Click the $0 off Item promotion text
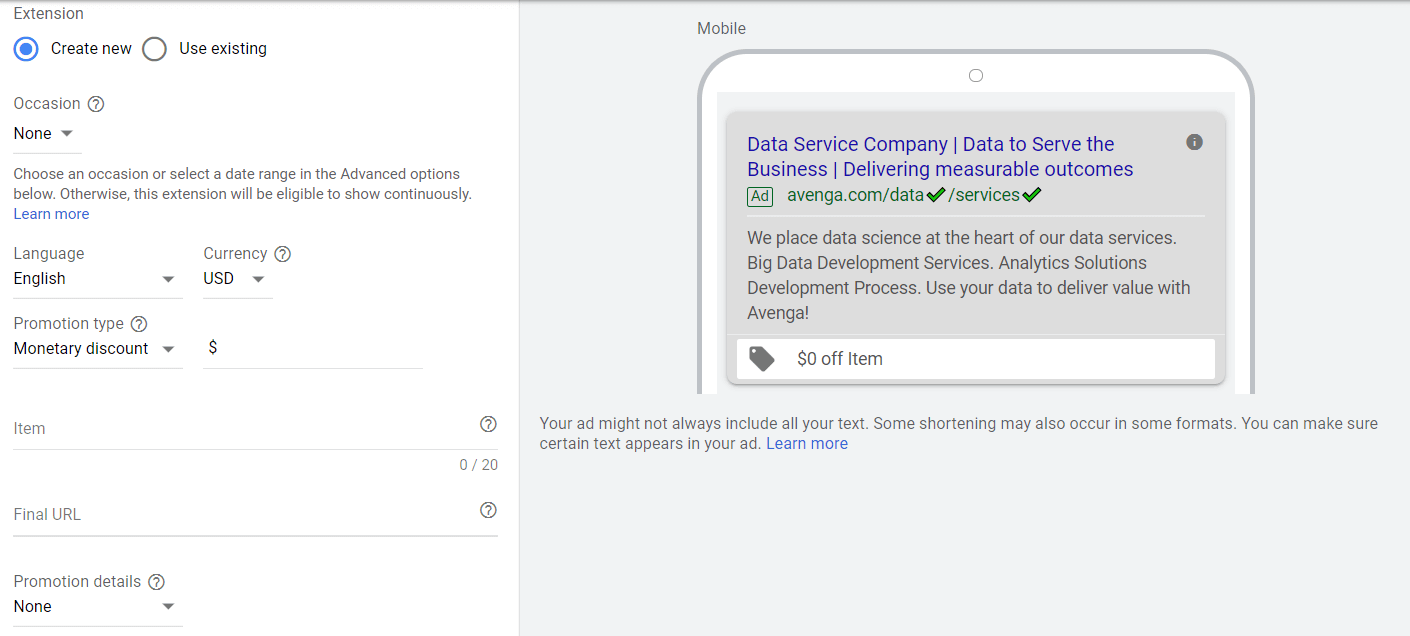 tap(840, 359)
